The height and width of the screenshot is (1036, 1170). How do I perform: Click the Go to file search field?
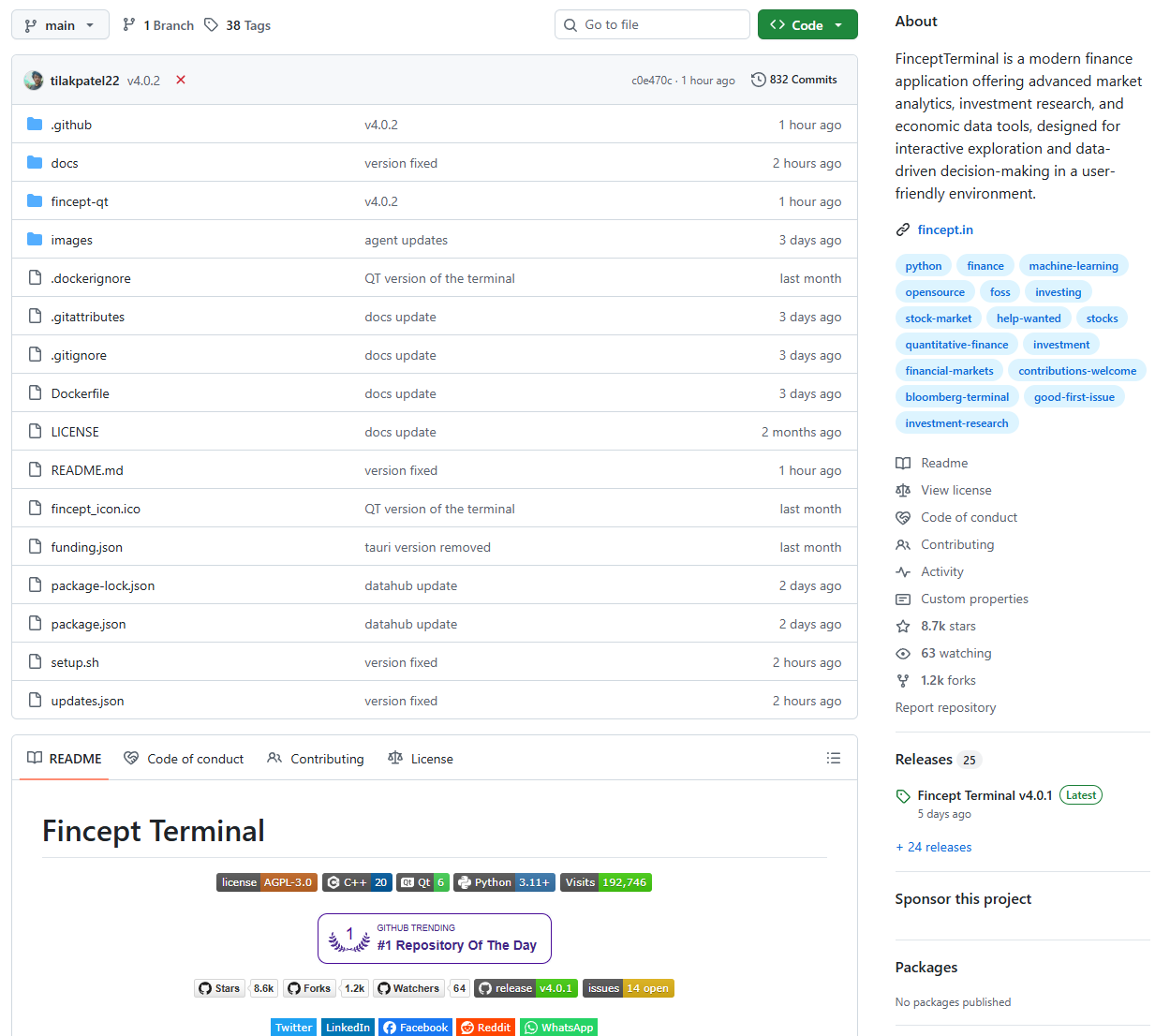pos(652,25)
